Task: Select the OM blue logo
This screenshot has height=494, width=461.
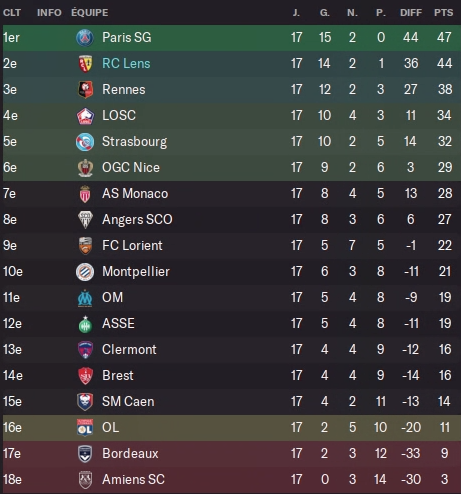Action: coord(85,298)
